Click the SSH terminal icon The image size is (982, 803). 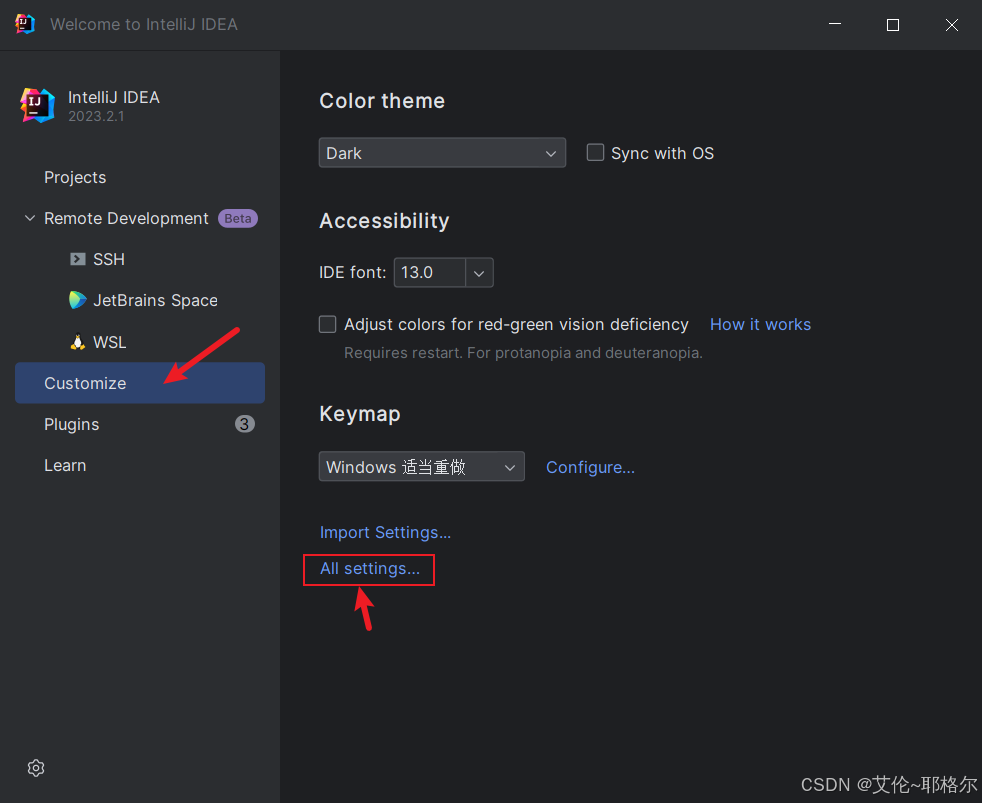coord(77,259)
